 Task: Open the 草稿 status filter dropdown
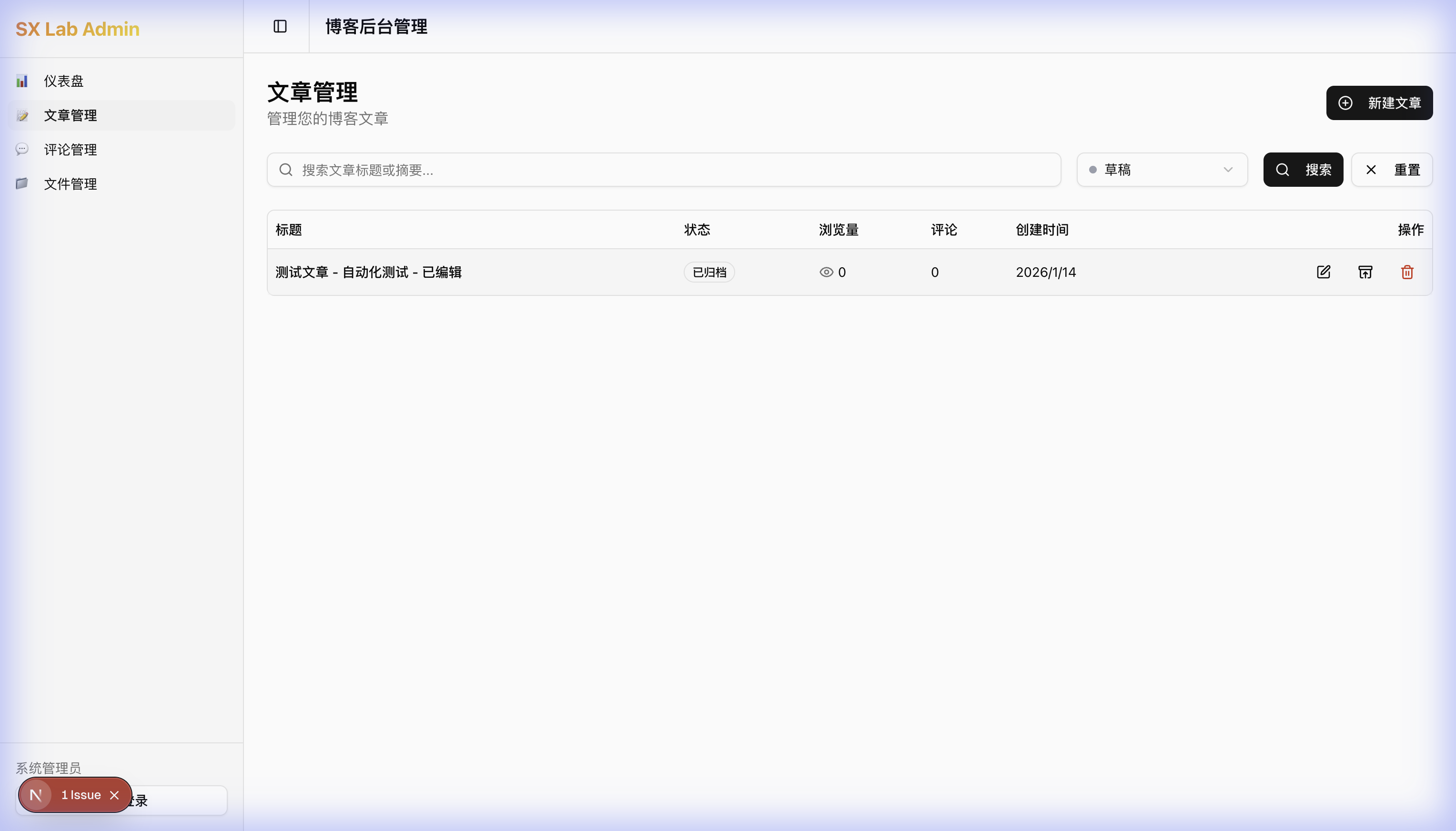(1162, 169)
